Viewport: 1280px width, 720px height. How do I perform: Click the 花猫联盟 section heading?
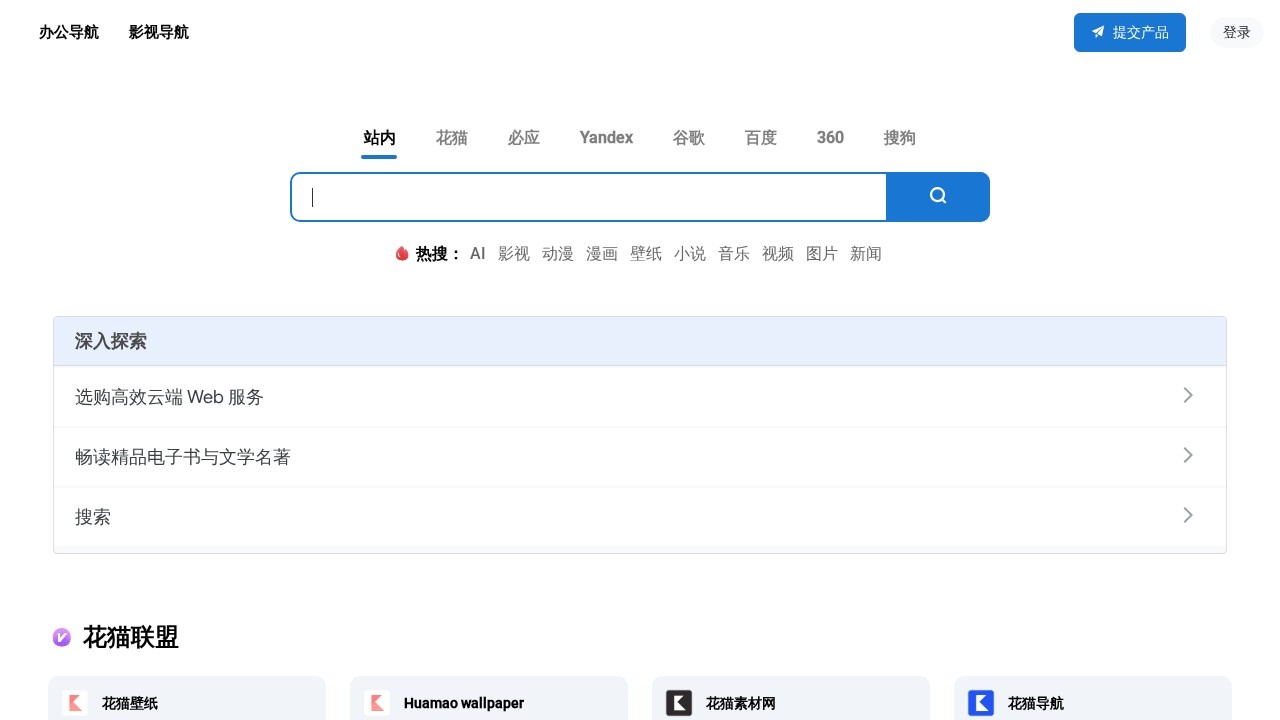pyautogui.click(x=131, y=637)
